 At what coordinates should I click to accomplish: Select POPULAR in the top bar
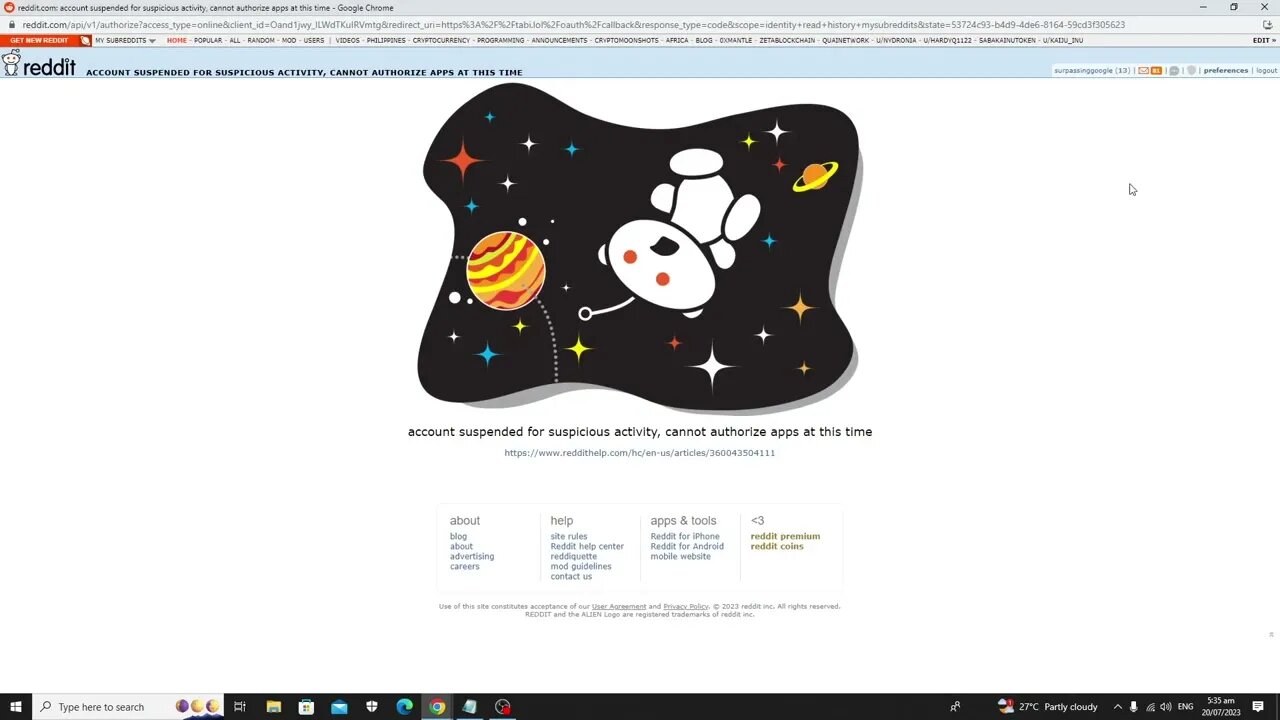coord(208,41)
